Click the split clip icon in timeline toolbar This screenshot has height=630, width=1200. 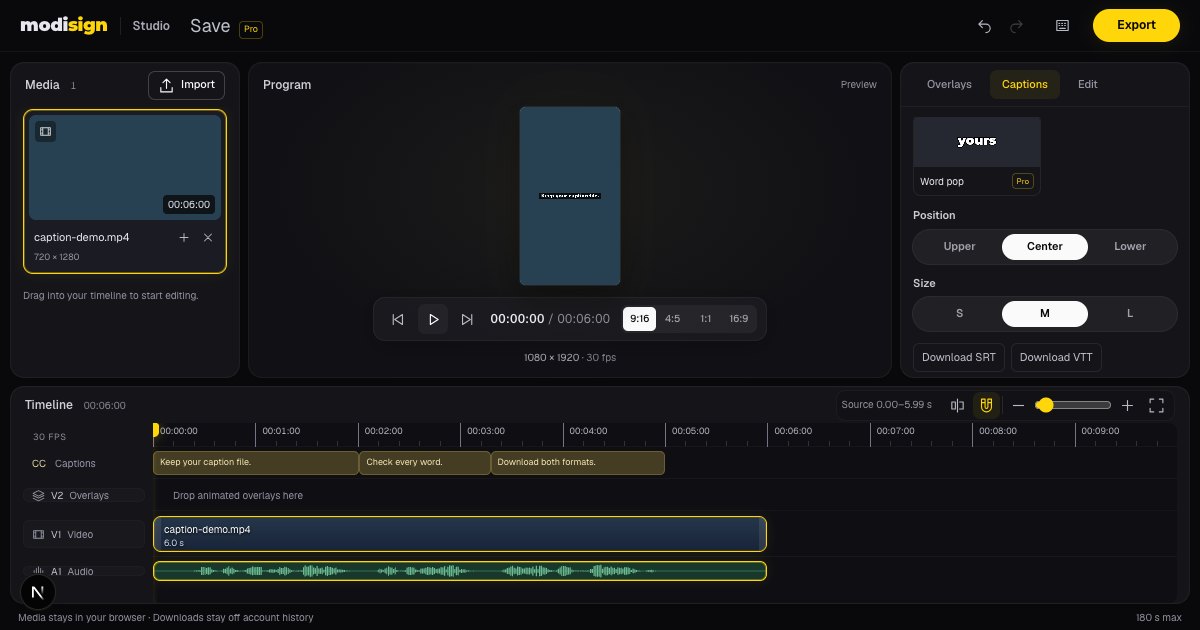tap(957, 405)
